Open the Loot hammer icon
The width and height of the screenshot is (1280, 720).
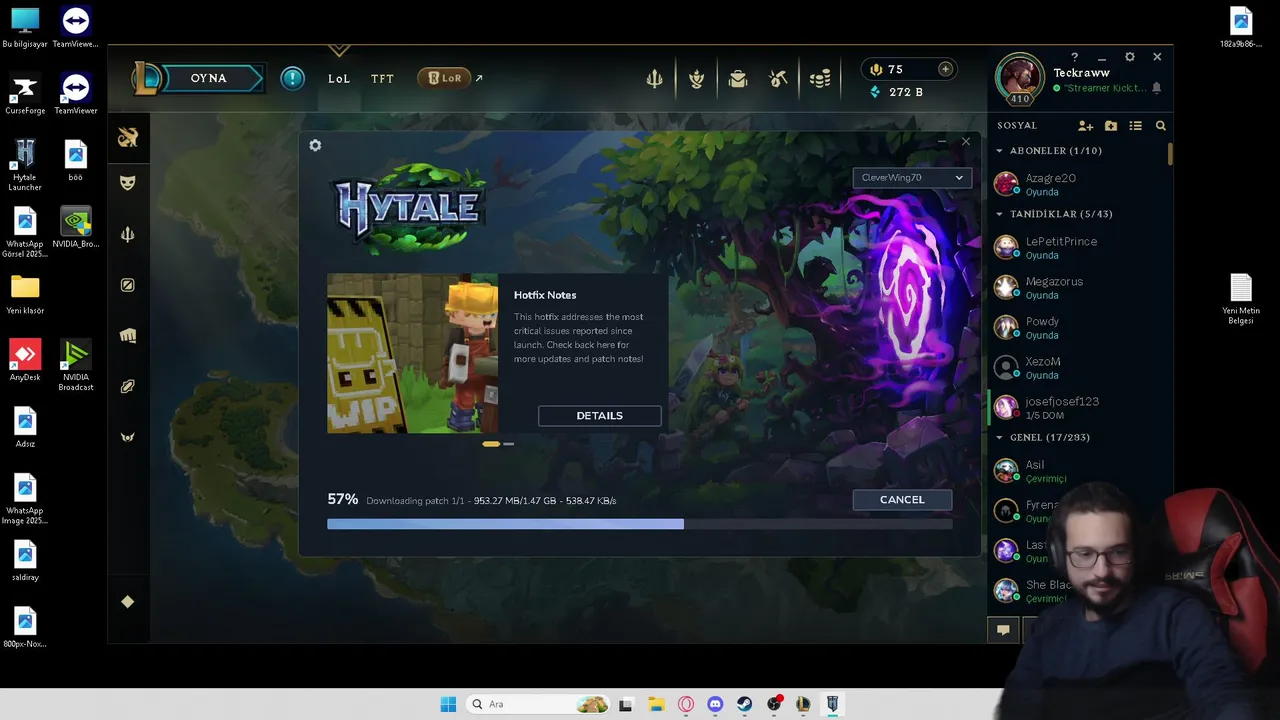pos(779,79)
